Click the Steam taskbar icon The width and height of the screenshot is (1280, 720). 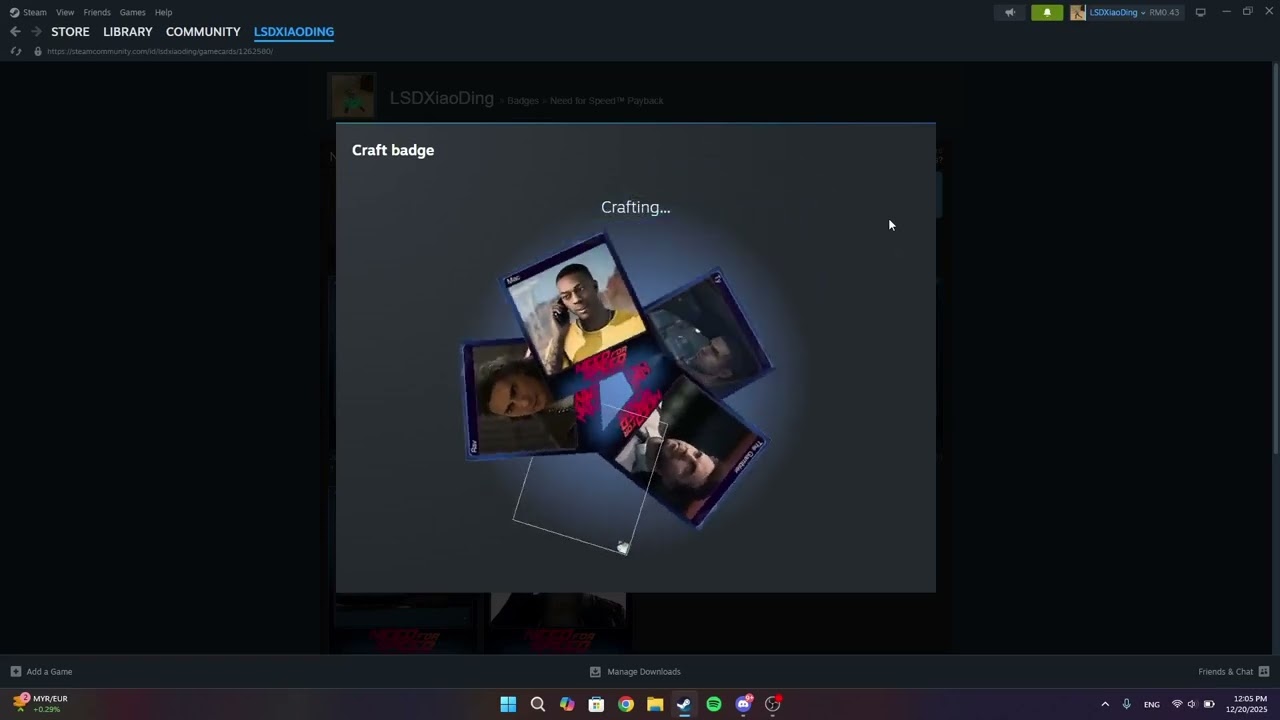click(x=684, y=704)
